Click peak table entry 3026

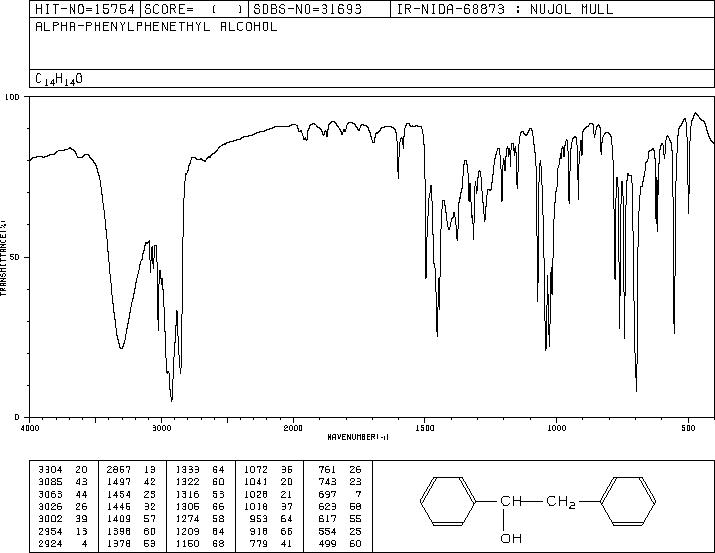tap(50, 506)
